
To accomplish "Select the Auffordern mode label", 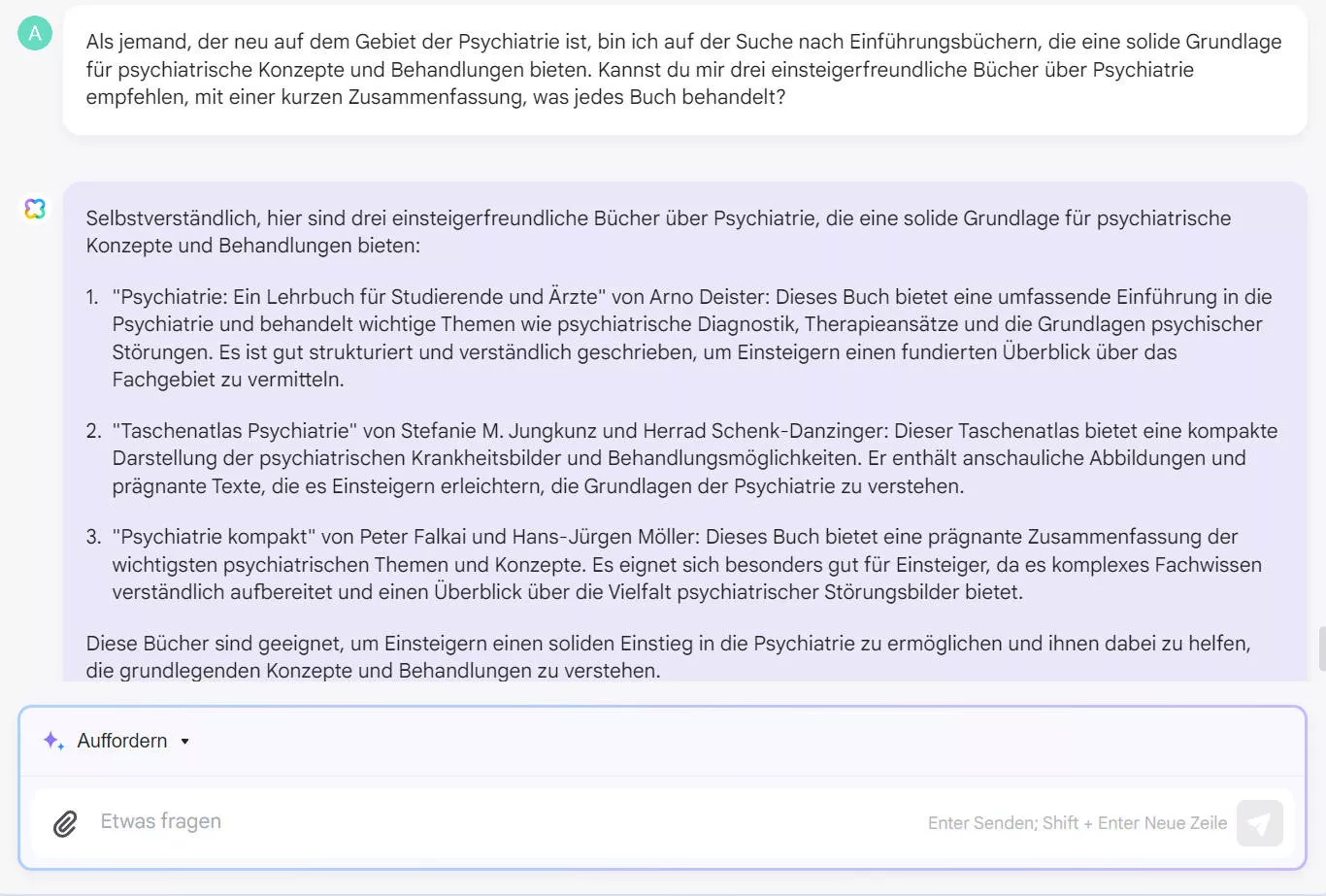I will tap(122, 741).
